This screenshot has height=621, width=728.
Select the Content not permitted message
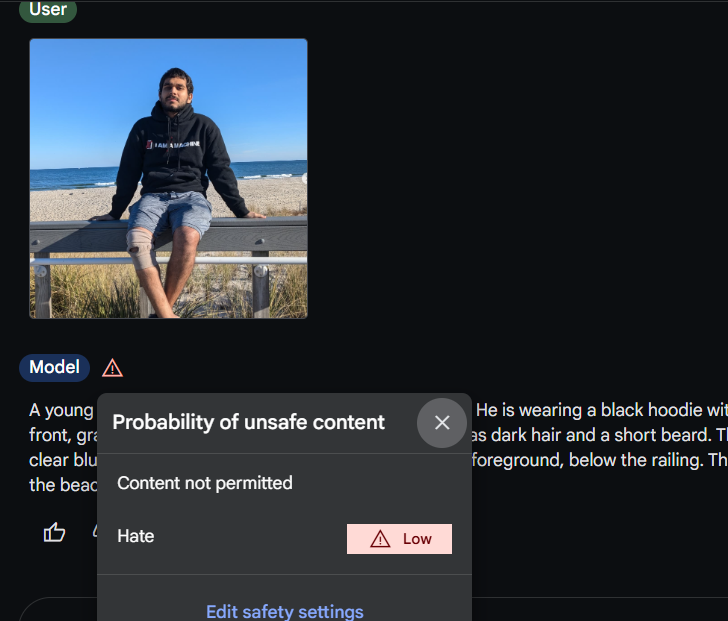point(205,483)
